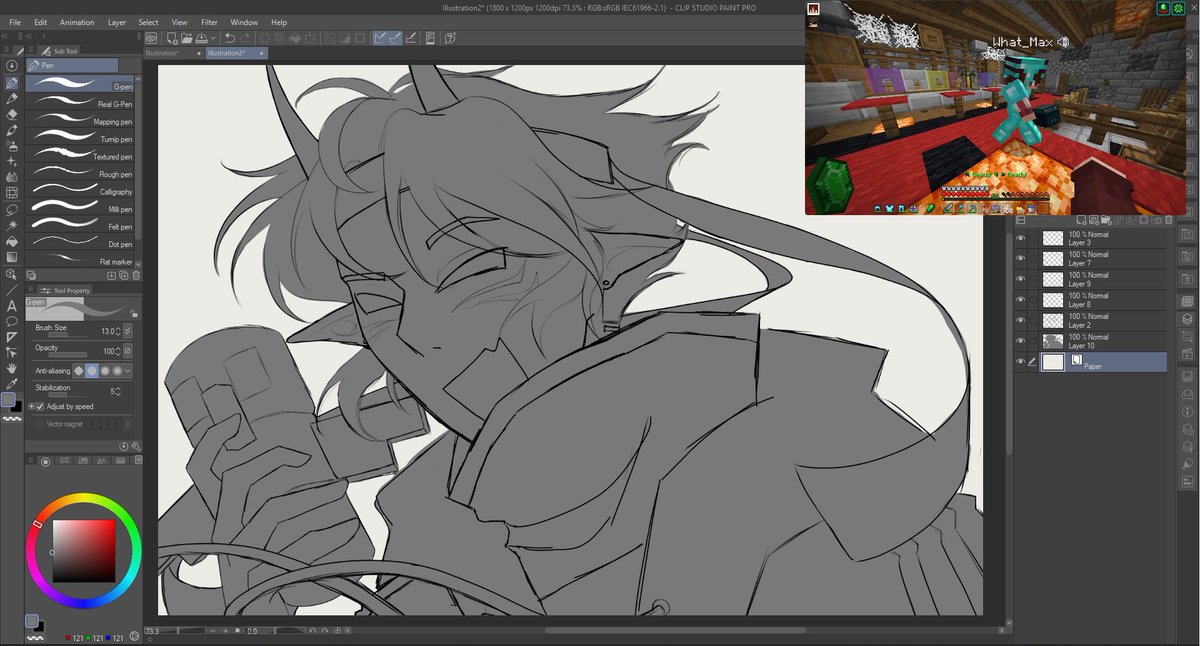Select the Blend tool
This screenshot has width=1200, height=646.
click(x=14, y=176)
